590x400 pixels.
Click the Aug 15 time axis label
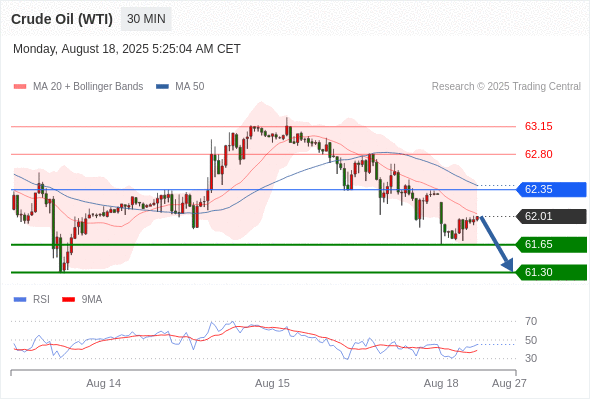[x=272, y=383]
